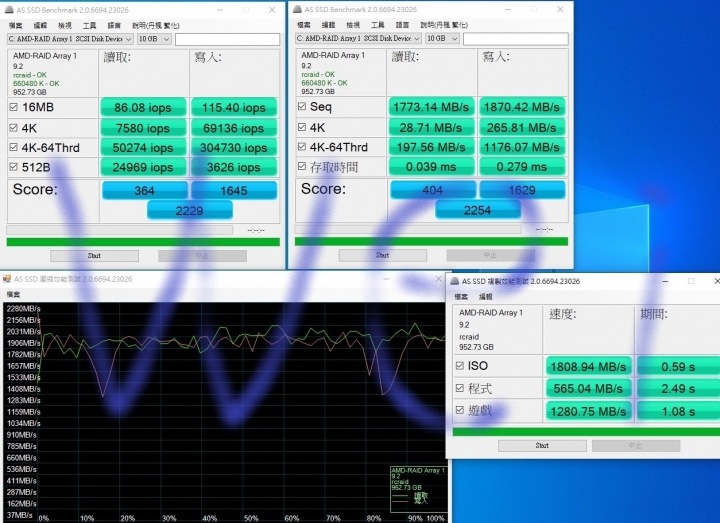Image resolution: width=720 pixels, height=523 pixels.
Task: Click the 304730 iops result
Action: coord(234,148)
